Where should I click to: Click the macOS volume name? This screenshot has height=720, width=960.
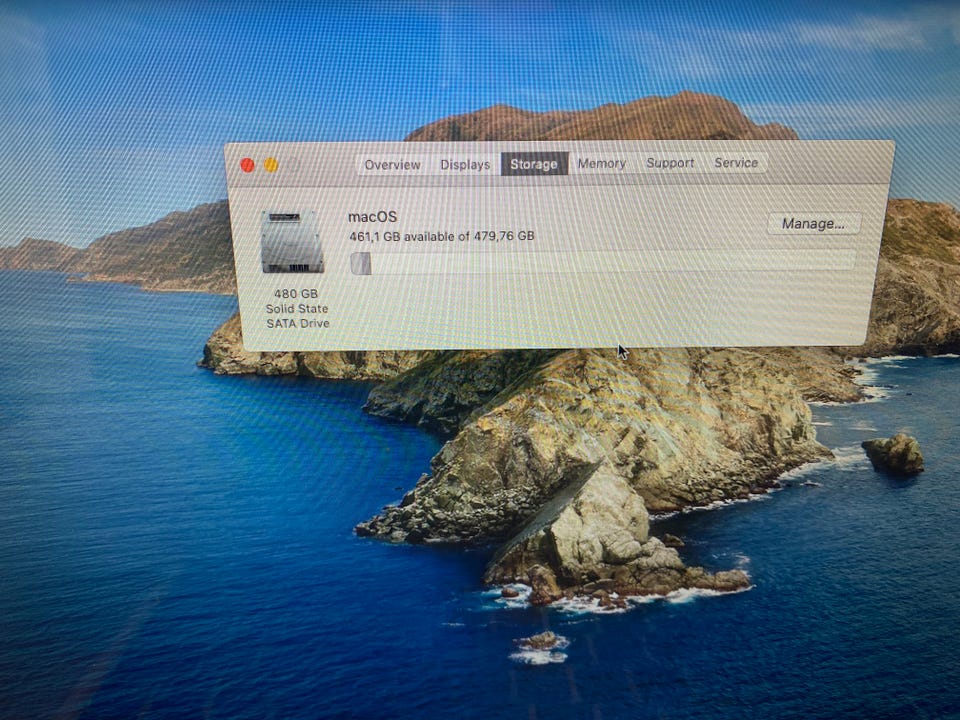point(372,217)
